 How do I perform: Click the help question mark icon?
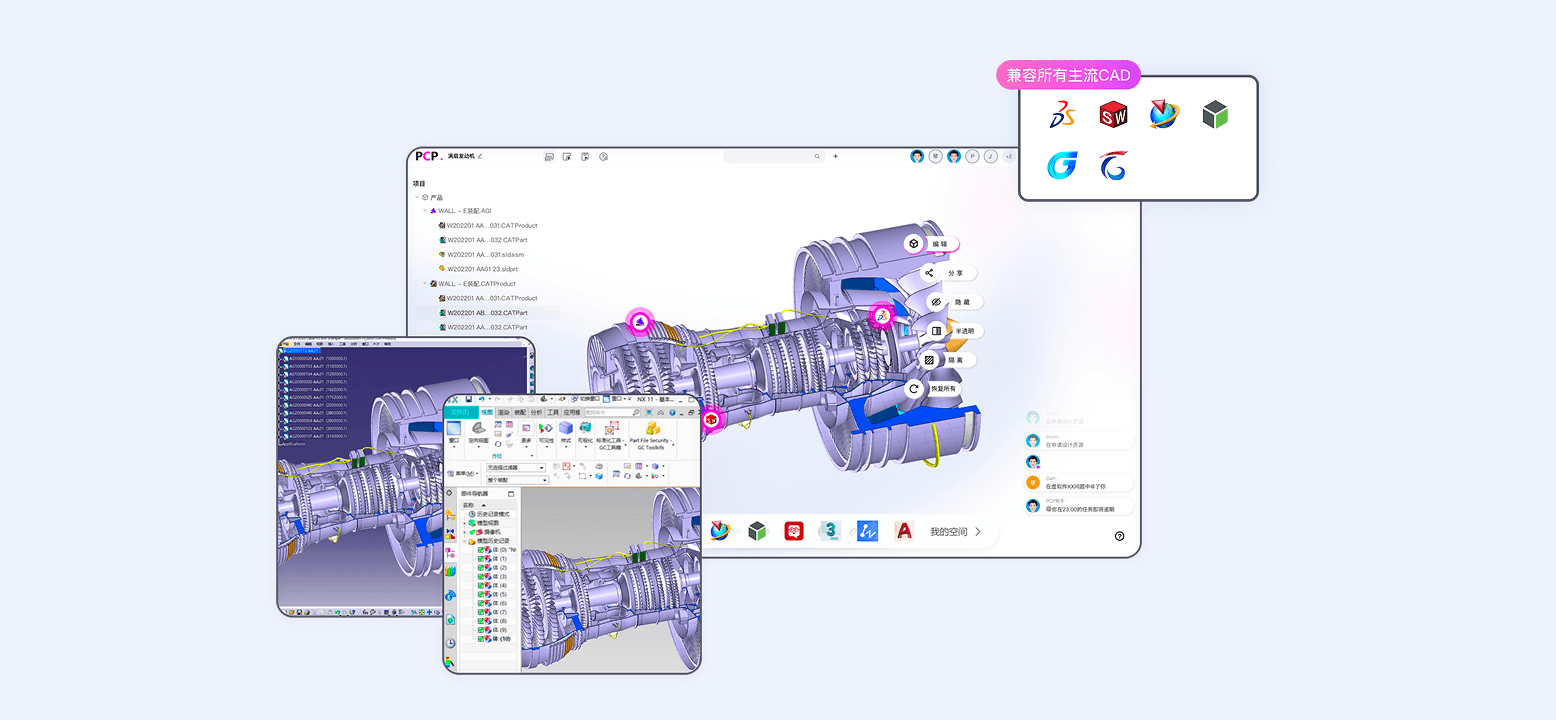click(x=1119, y=536)
